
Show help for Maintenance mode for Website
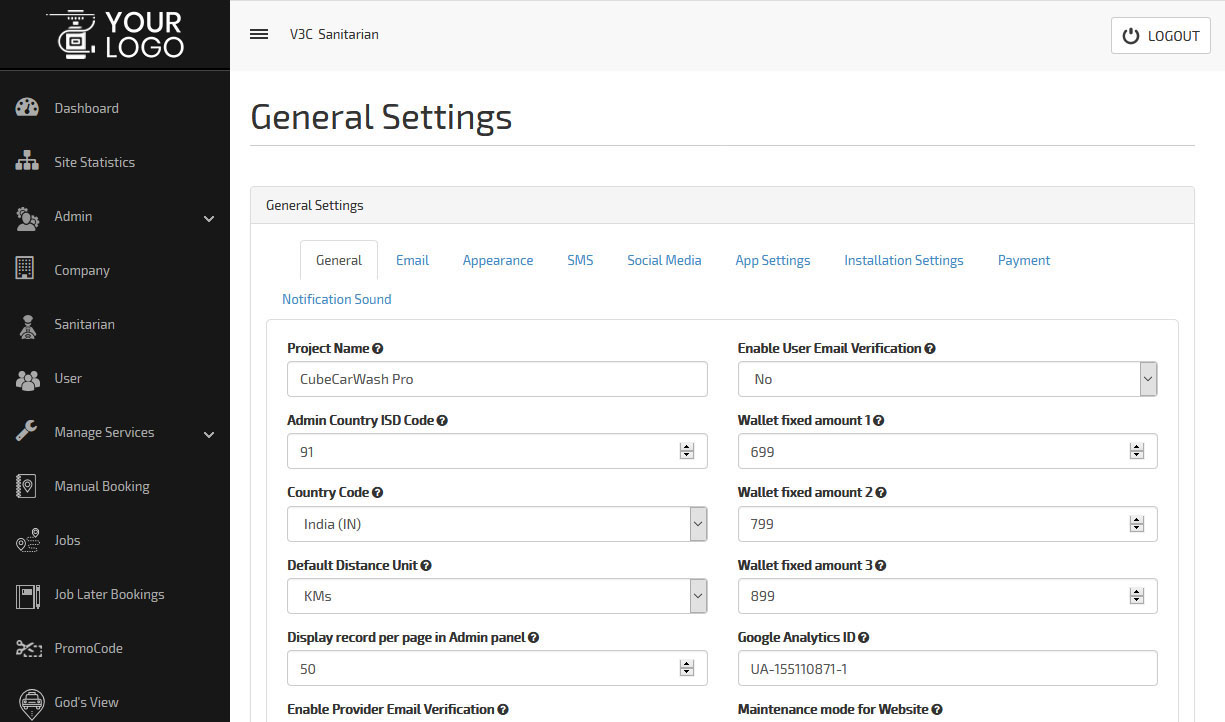coord(937,710)
